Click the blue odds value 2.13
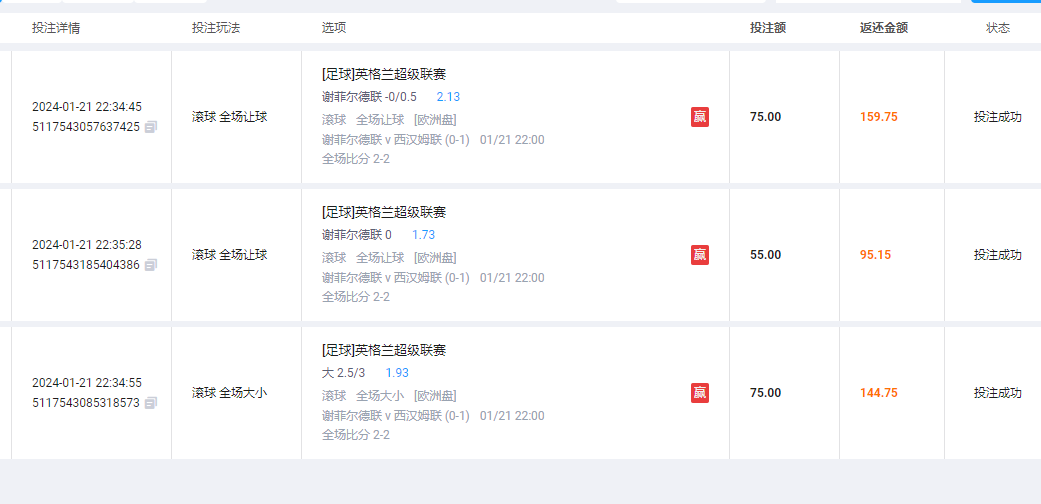Viewport: 1041px width, 504px height. coord(448,97)
